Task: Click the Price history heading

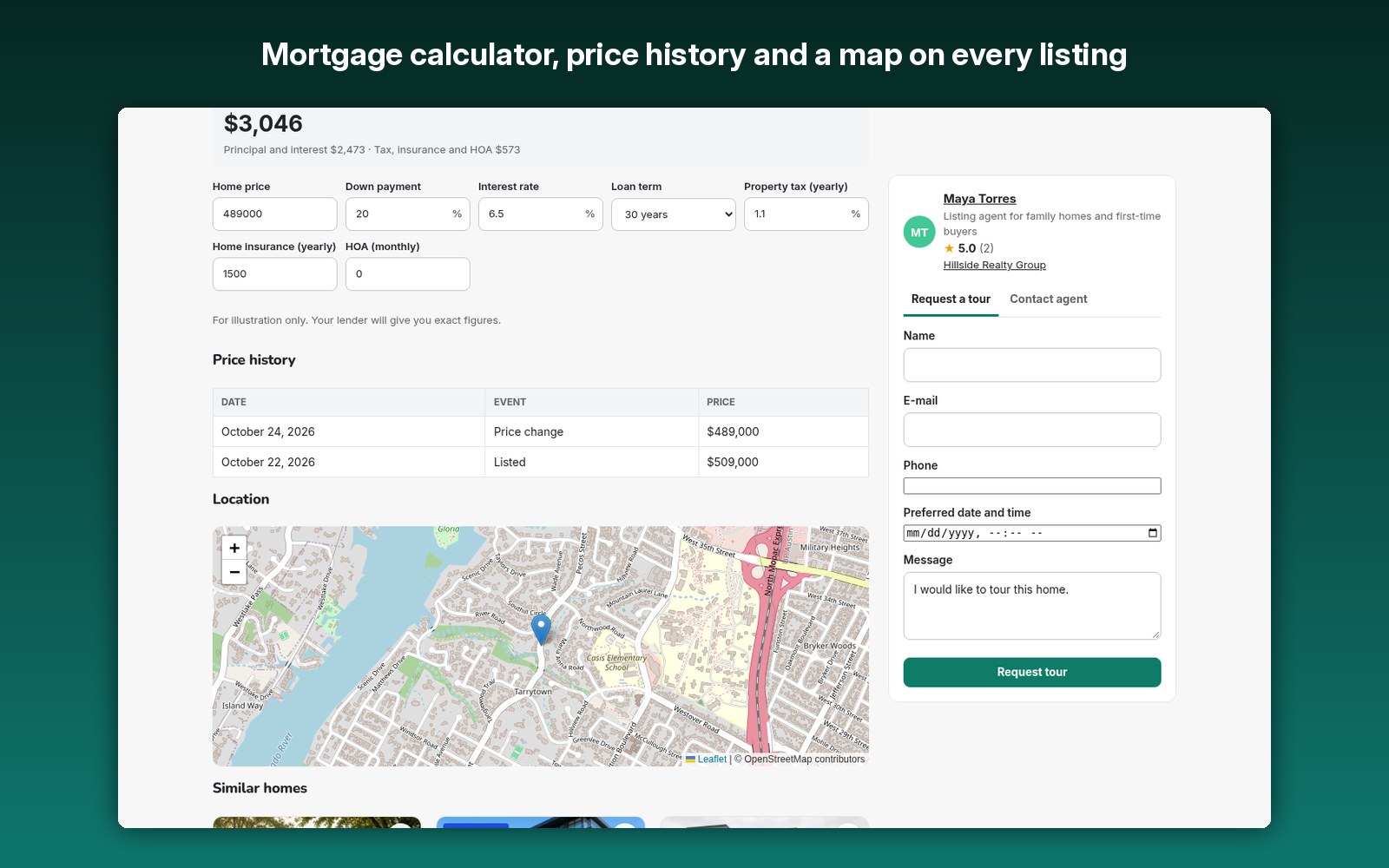Action: coord(254,359)
